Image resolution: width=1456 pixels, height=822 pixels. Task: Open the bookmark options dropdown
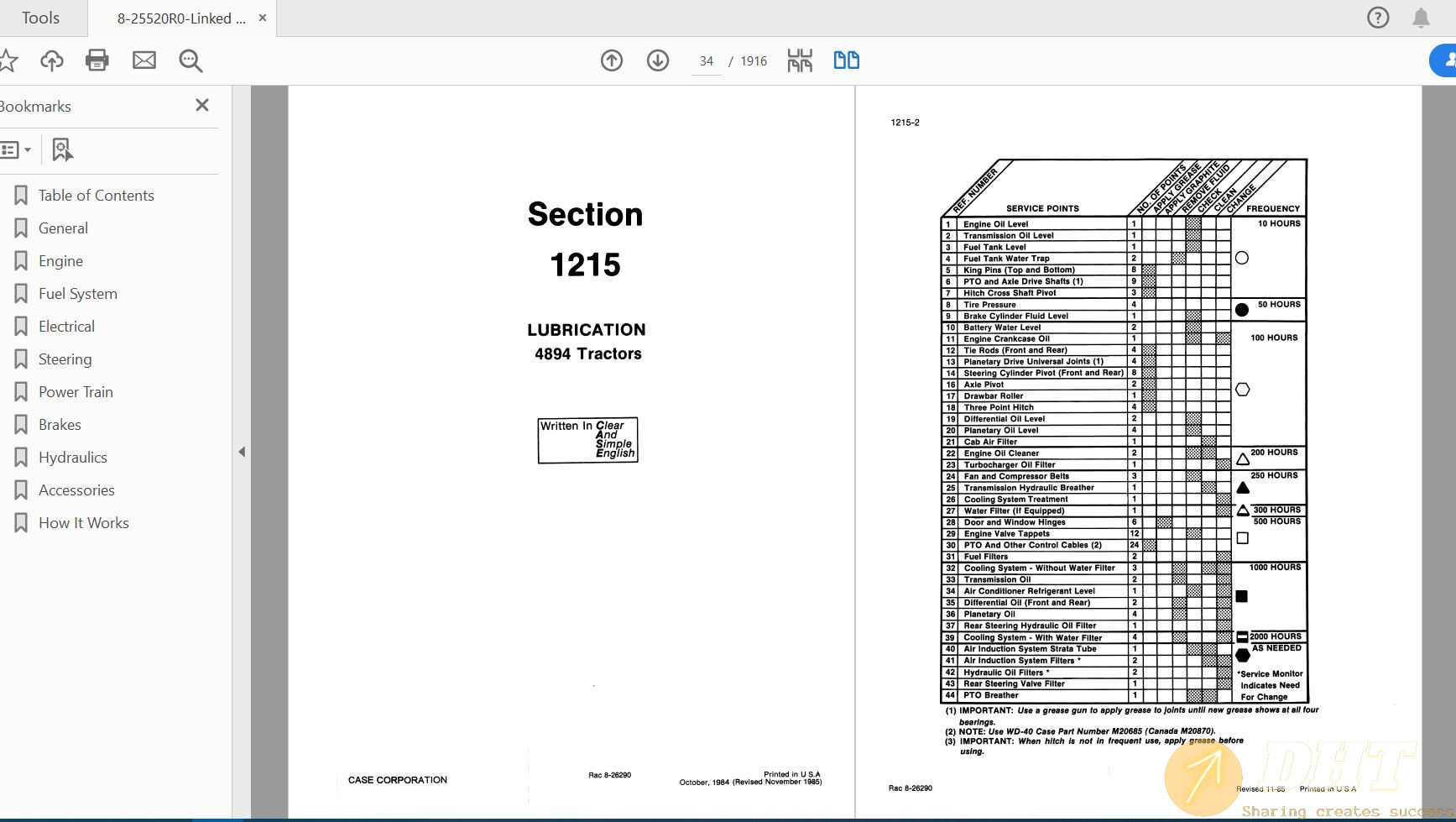pos(17,149)
